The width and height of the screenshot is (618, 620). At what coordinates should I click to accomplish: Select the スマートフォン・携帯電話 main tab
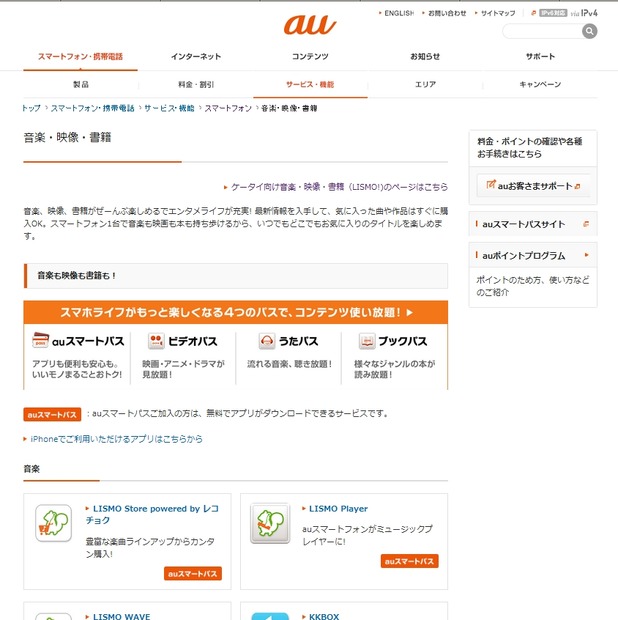coord(80,57)
